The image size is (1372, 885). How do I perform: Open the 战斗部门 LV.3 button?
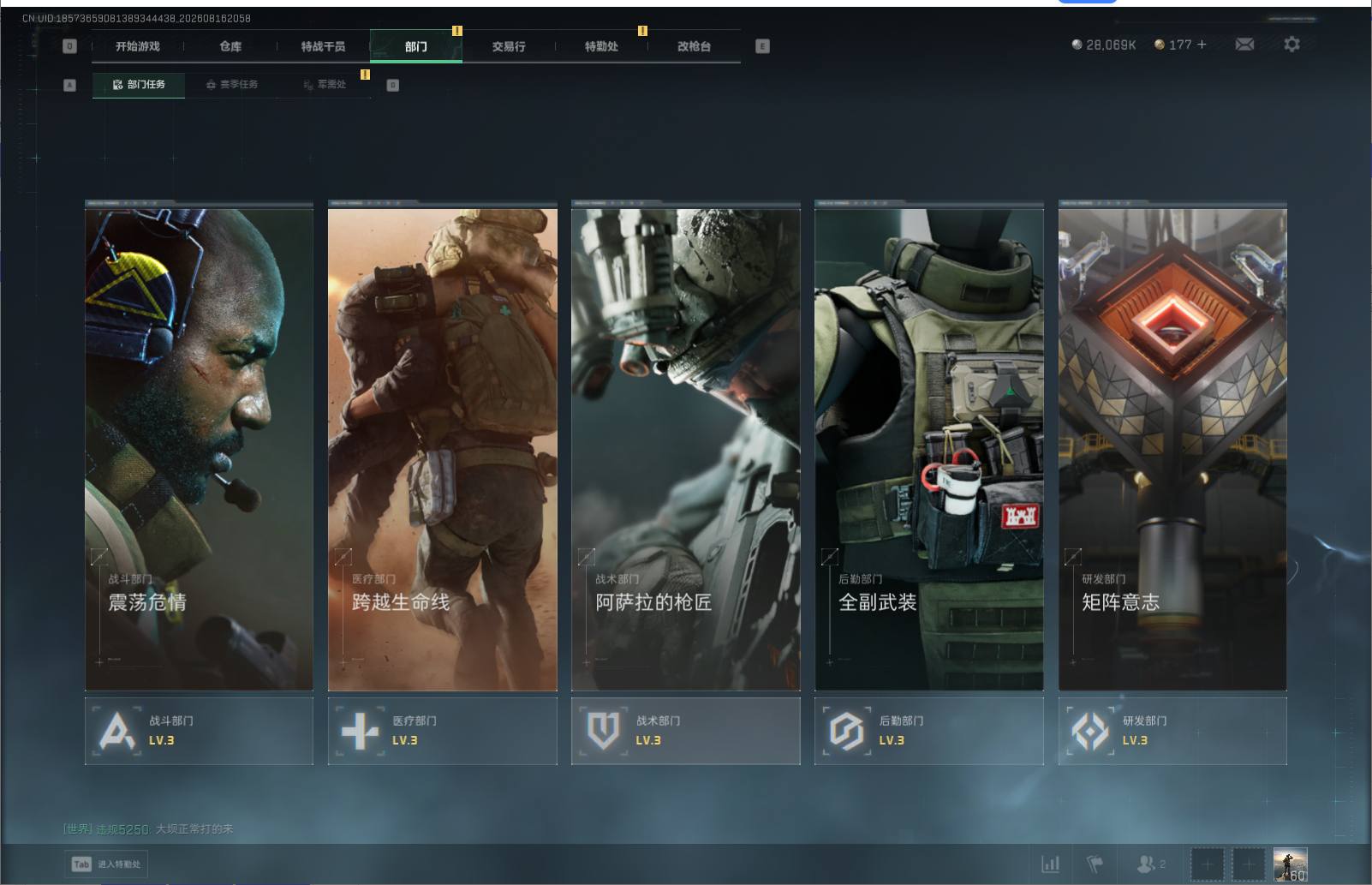coord(199,731)
